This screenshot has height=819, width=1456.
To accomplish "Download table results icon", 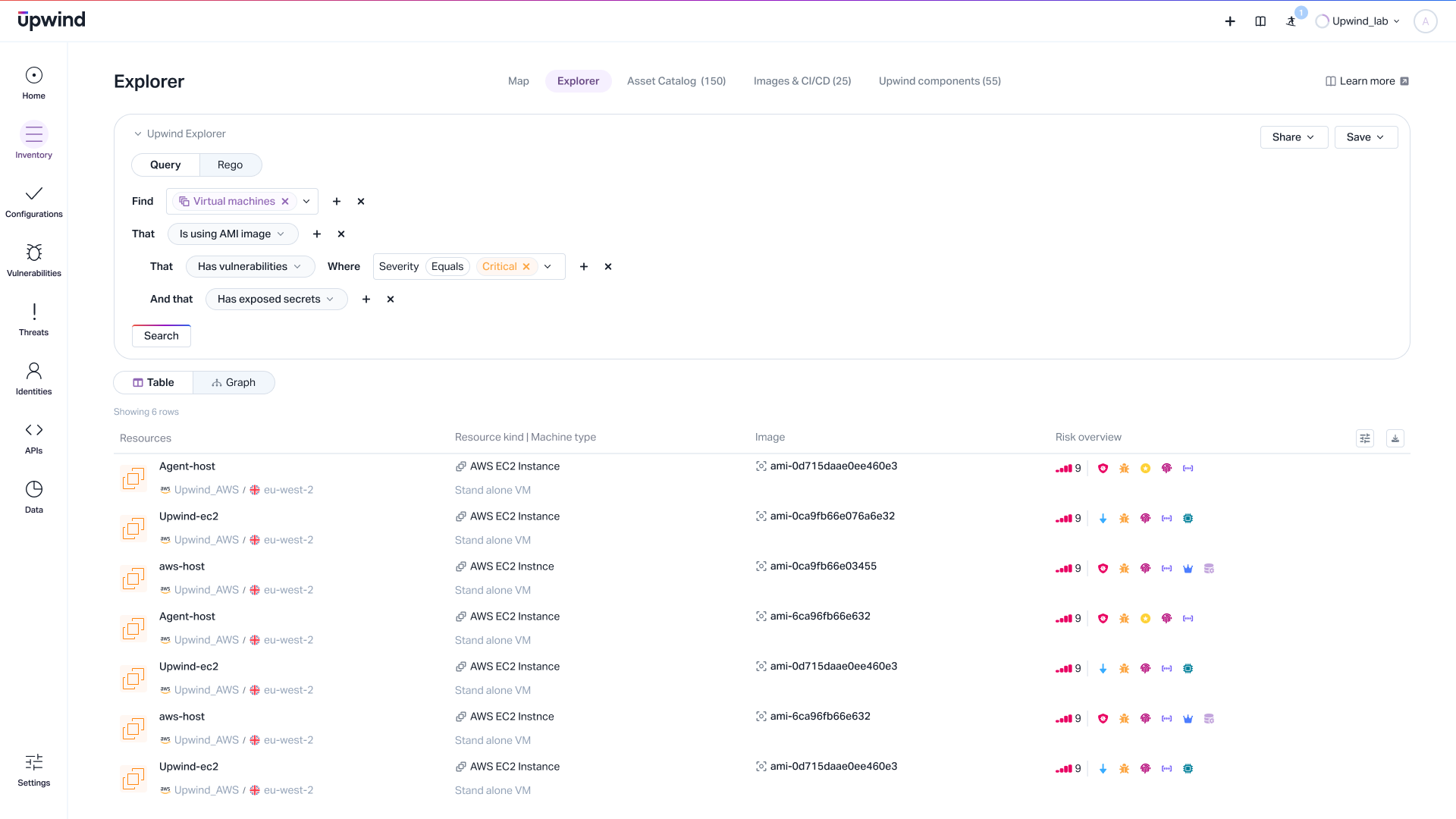I will click(x=1395, y=438).
